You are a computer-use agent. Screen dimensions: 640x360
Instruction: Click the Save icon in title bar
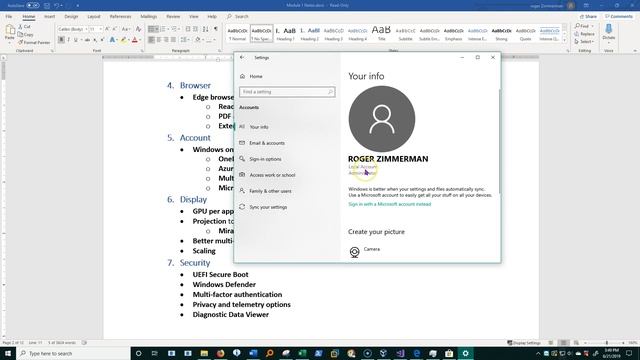click(47, 5)
